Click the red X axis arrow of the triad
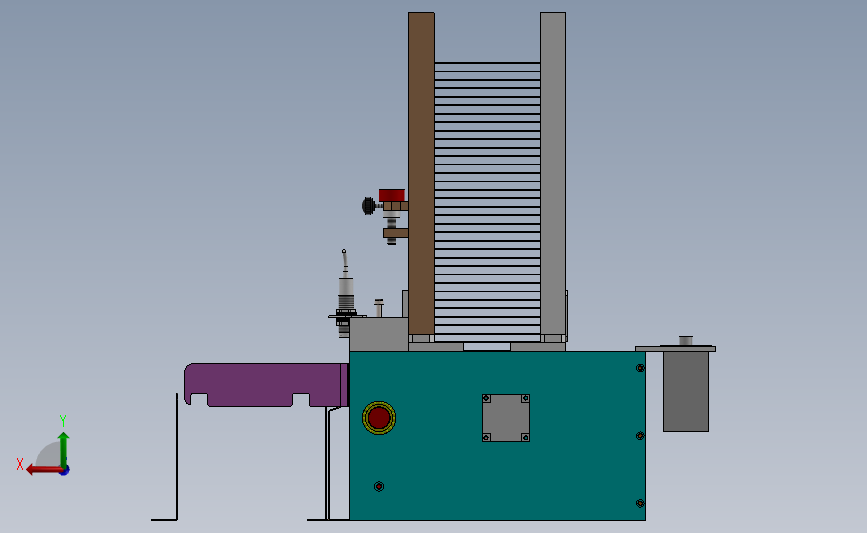The height and width of the screenshot is (533, 867). pyautogui.click(x=44, y=470)
